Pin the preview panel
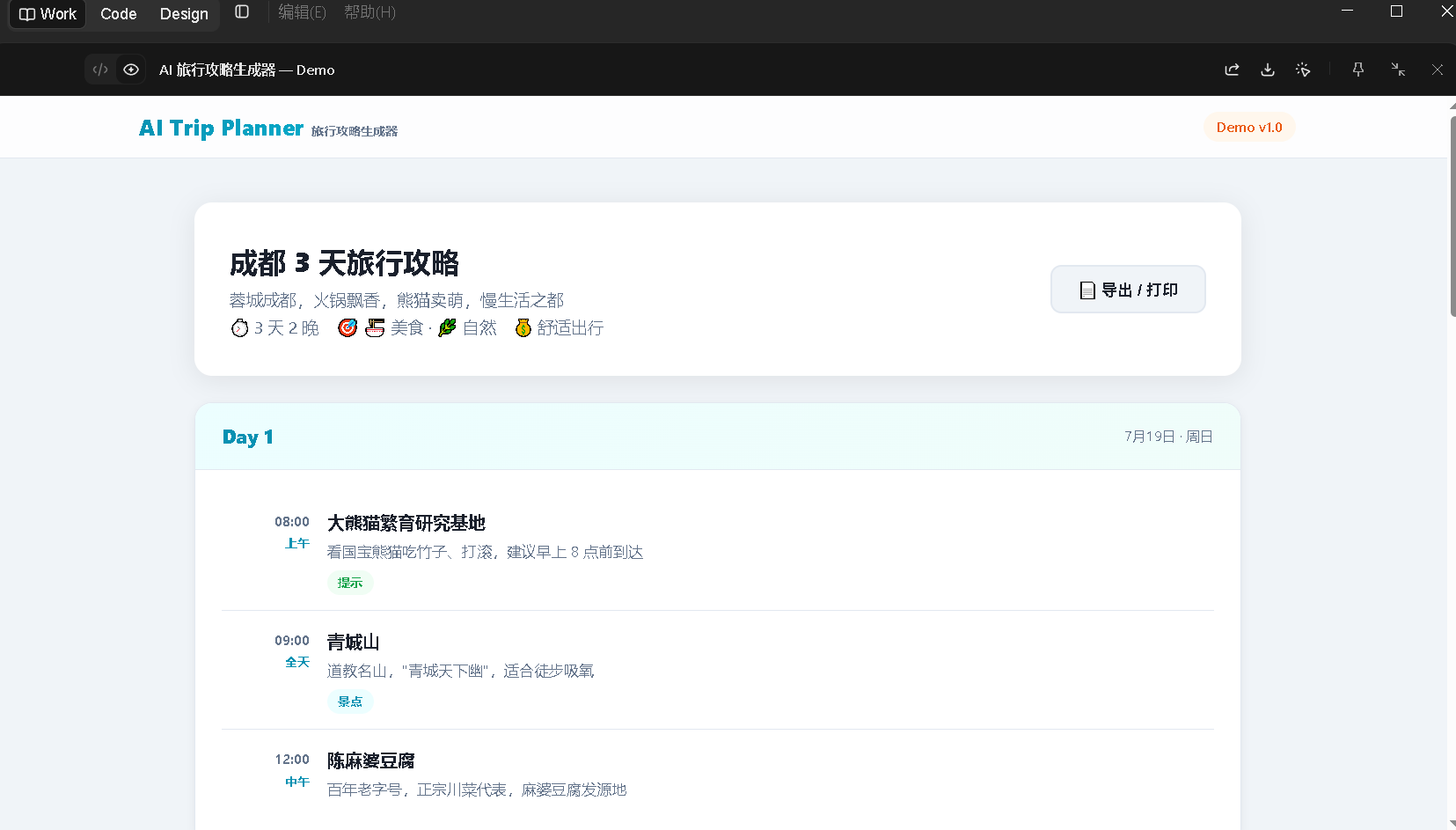1456x830 pixels. pyautogui.click(x=1358, y=70)
